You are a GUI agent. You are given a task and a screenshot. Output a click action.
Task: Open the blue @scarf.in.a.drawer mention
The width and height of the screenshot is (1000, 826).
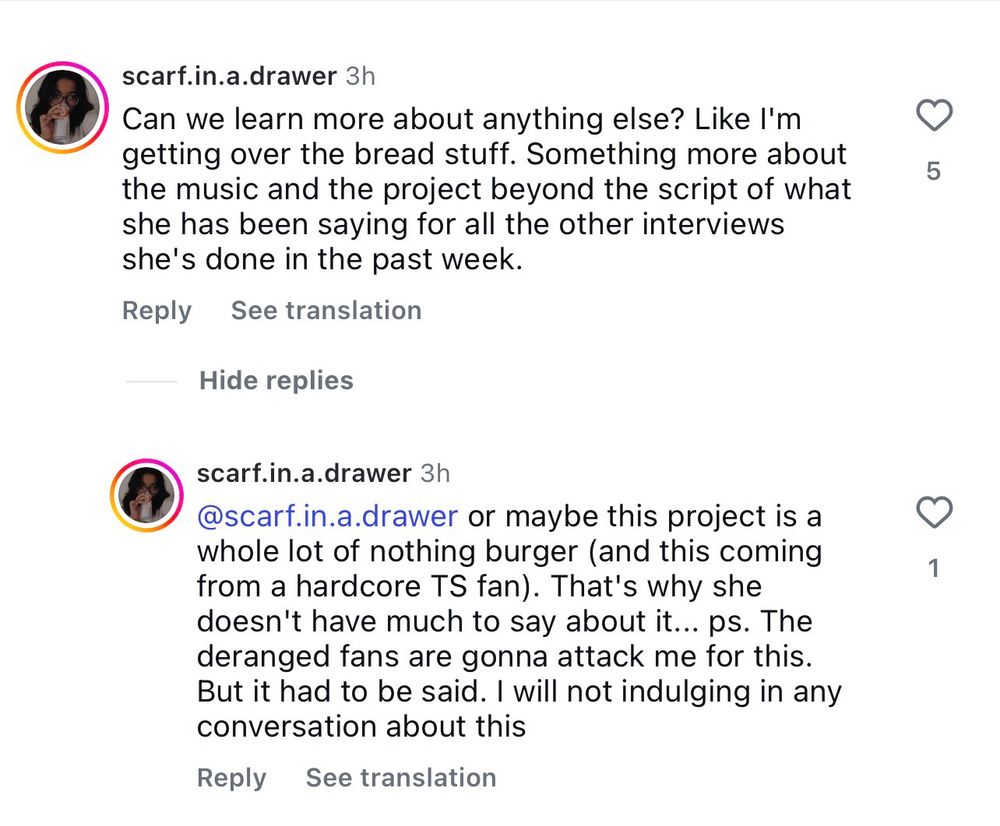pos(327,517)
